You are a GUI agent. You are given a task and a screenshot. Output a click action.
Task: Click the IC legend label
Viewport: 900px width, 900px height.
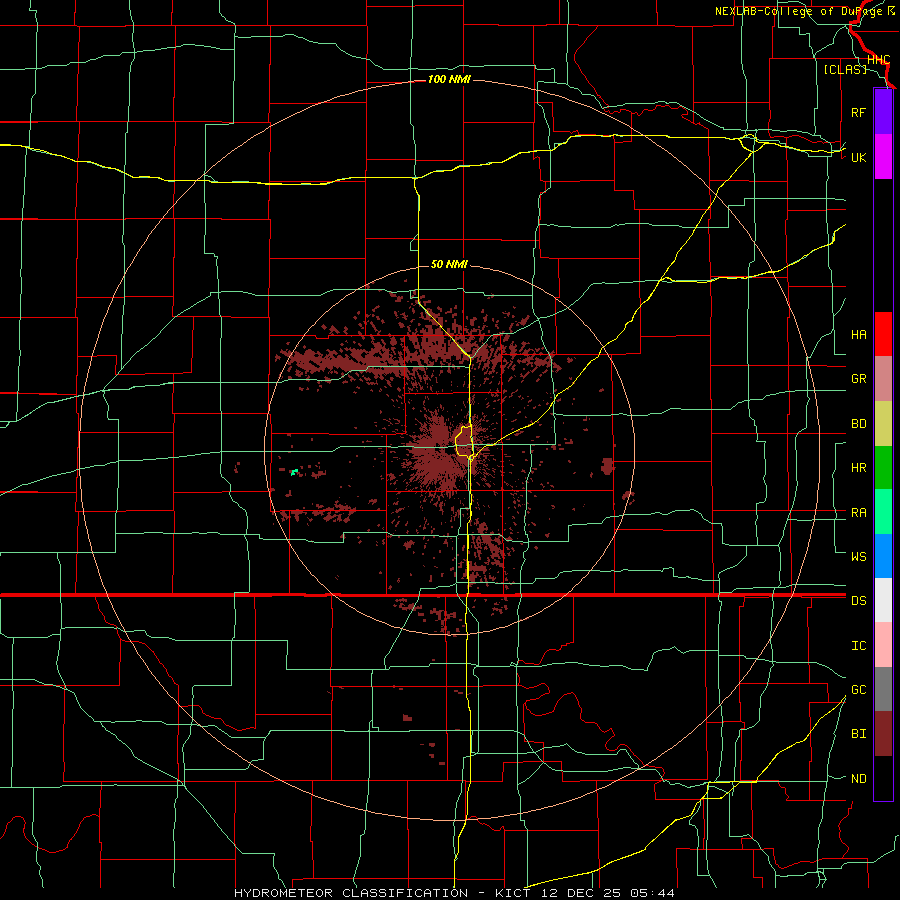858,646
